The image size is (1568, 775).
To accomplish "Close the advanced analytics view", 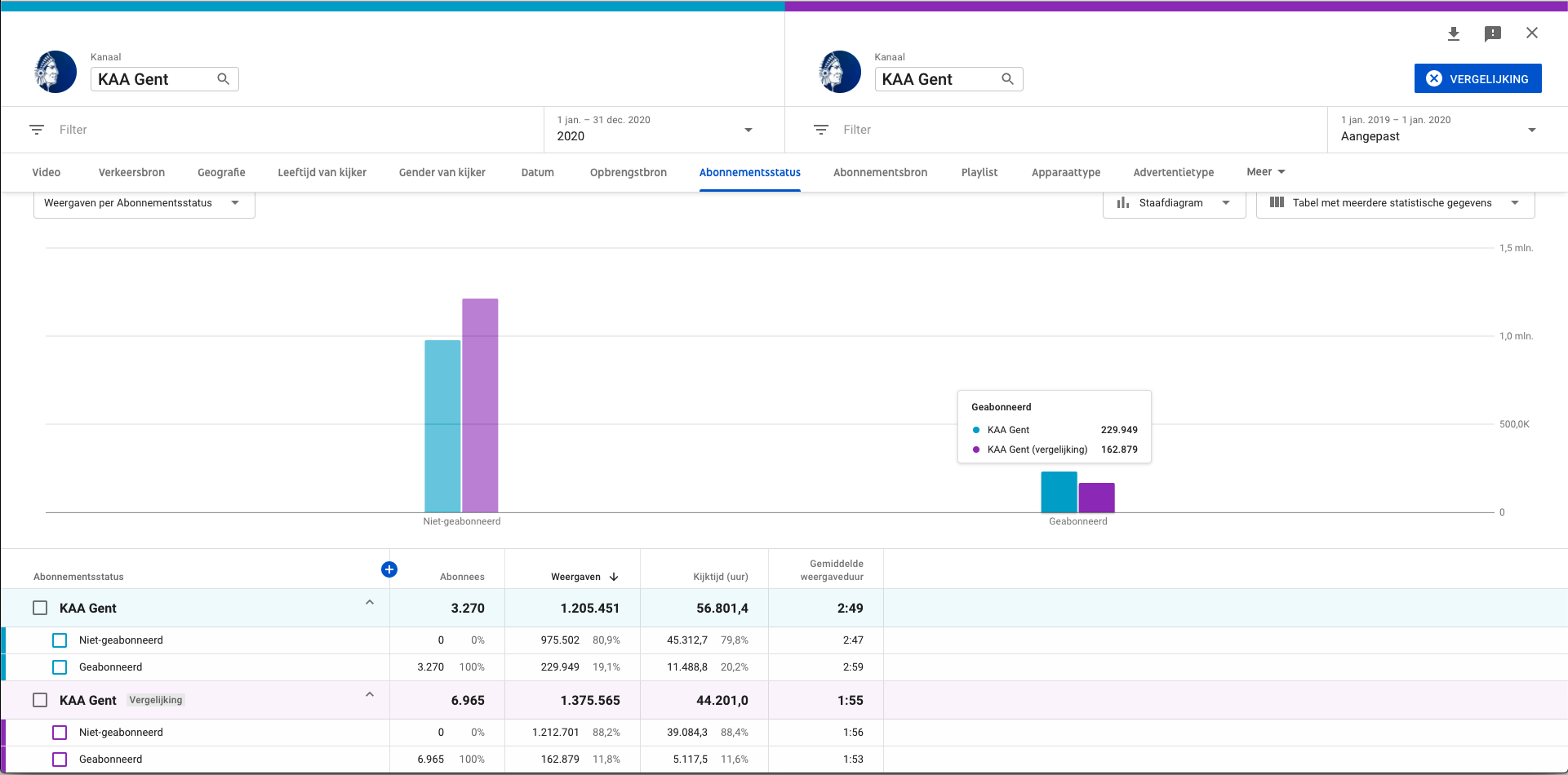I will pyautogui.click(x=1531, y=33).
